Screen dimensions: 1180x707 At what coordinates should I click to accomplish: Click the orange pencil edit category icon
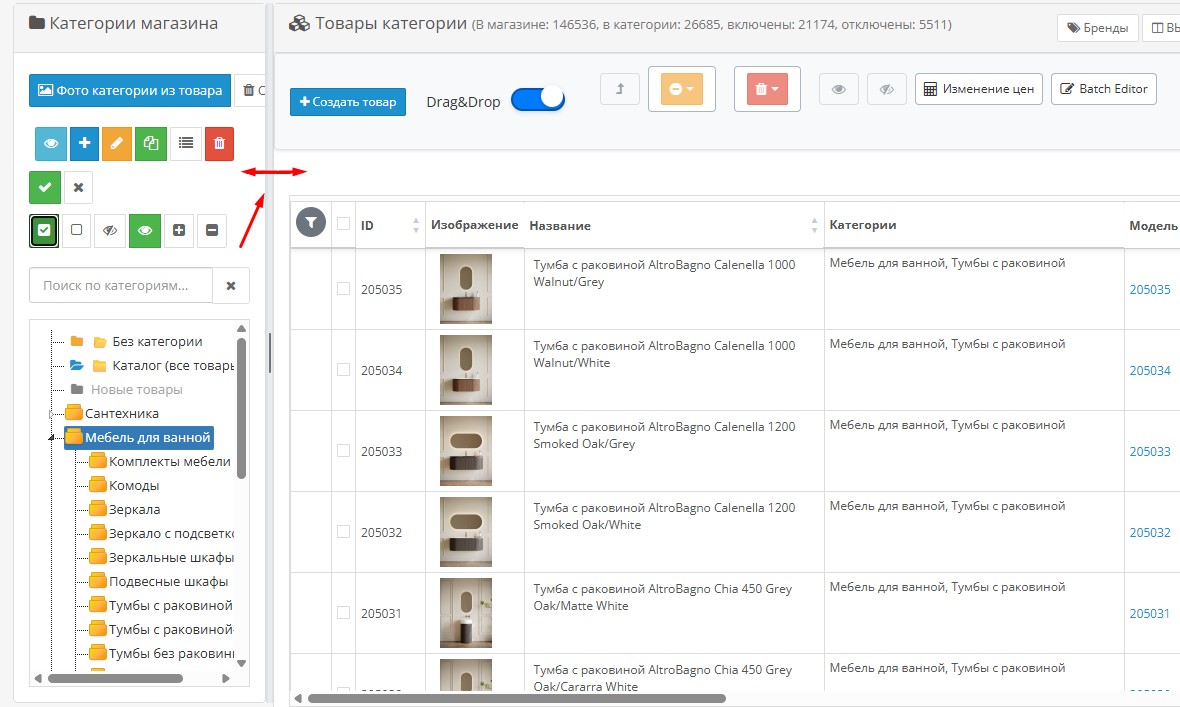117,144
